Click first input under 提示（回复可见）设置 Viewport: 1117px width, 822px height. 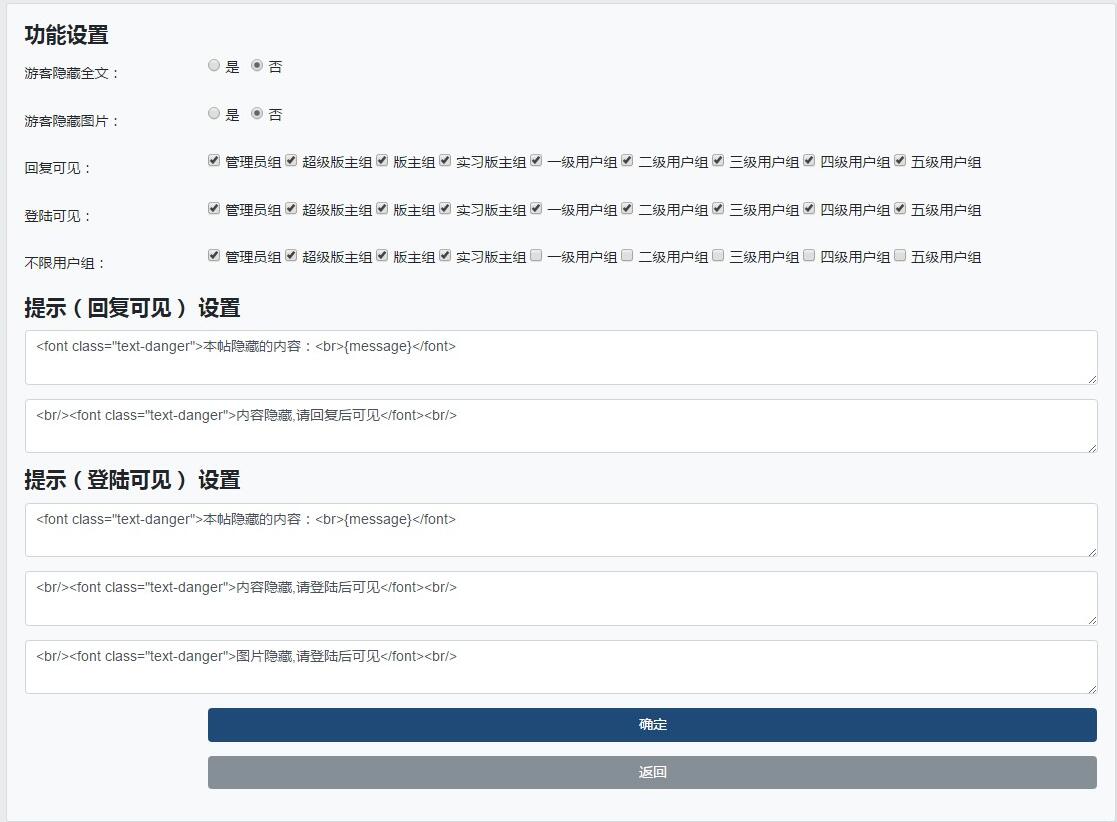tap(556, 357)
